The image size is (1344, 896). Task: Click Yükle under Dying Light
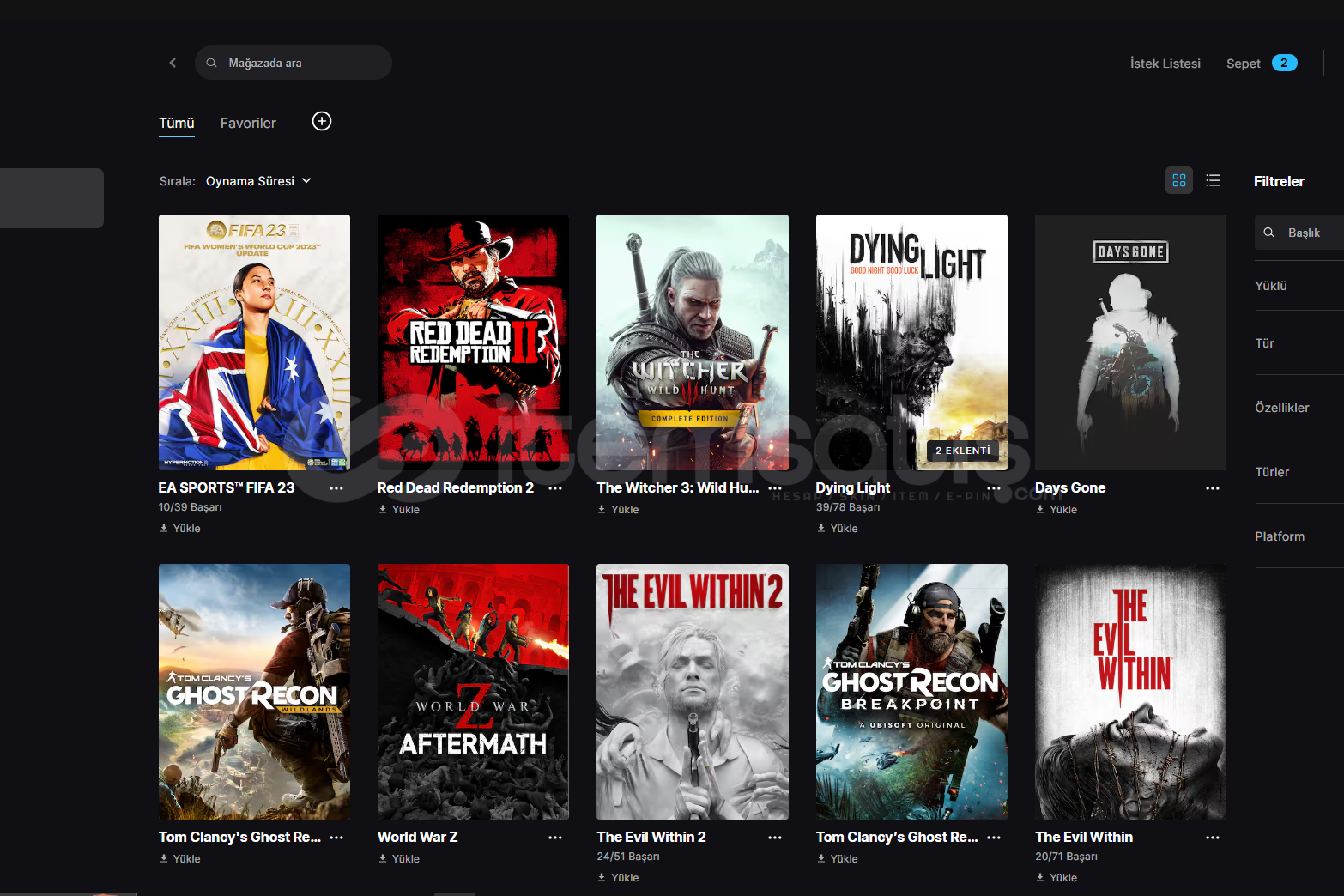[838, 529]
